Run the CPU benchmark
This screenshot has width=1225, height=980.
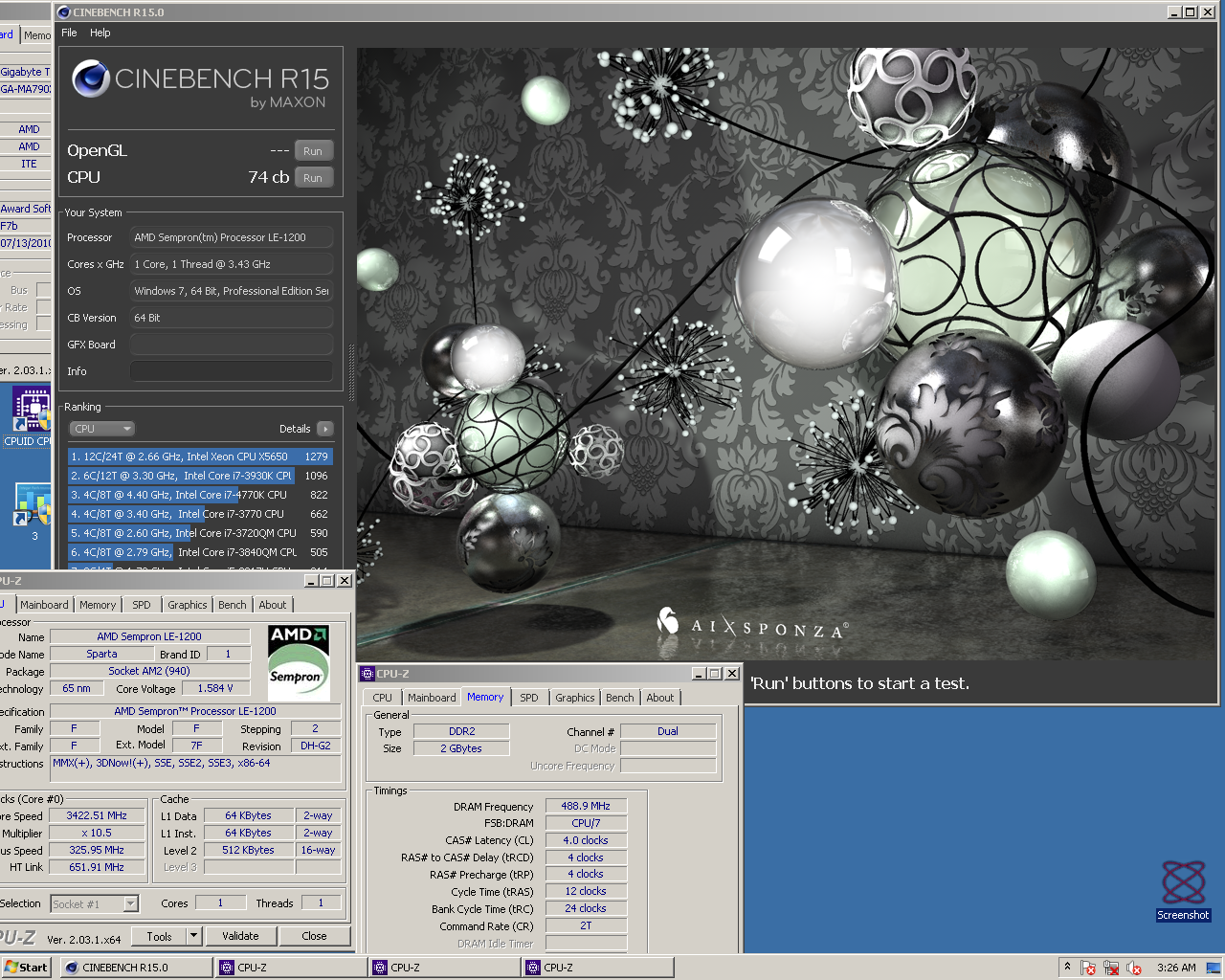pos(313,178)
